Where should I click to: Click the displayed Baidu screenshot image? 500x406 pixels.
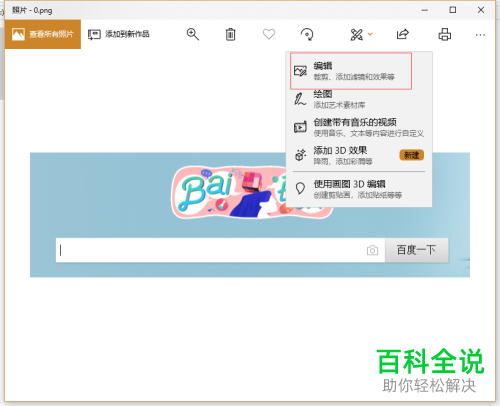[x=250, y=215]
